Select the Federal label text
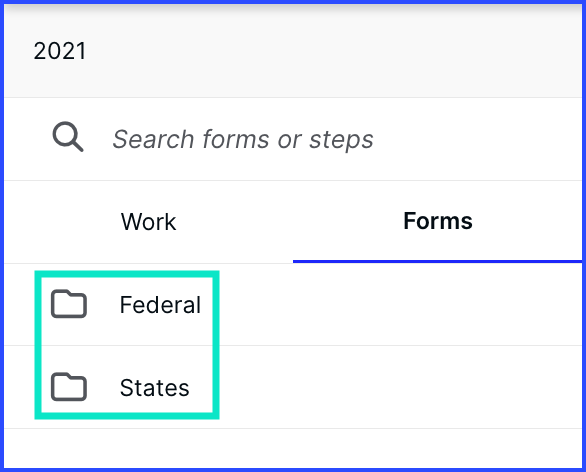Image resolution: width=586 pixels, height=472 pixels. coord(160,305)
